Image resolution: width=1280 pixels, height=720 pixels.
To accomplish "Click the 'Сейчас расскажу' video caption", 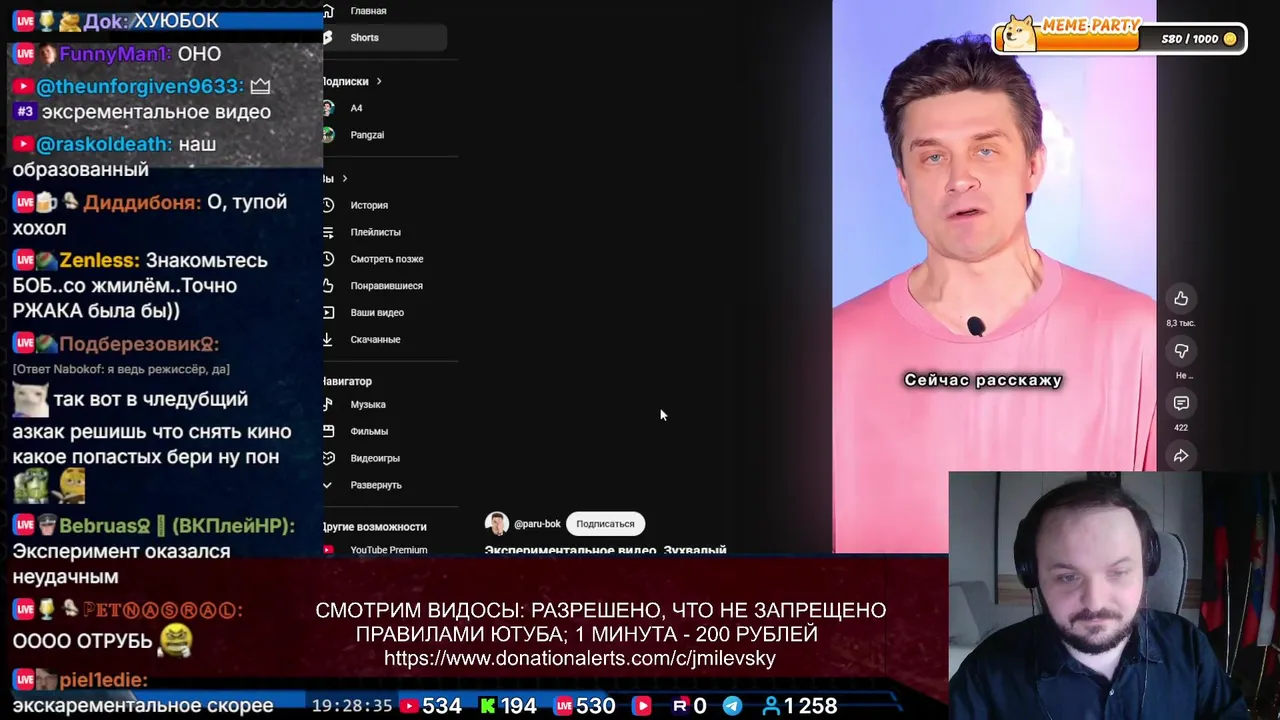I will pos(983,380).
